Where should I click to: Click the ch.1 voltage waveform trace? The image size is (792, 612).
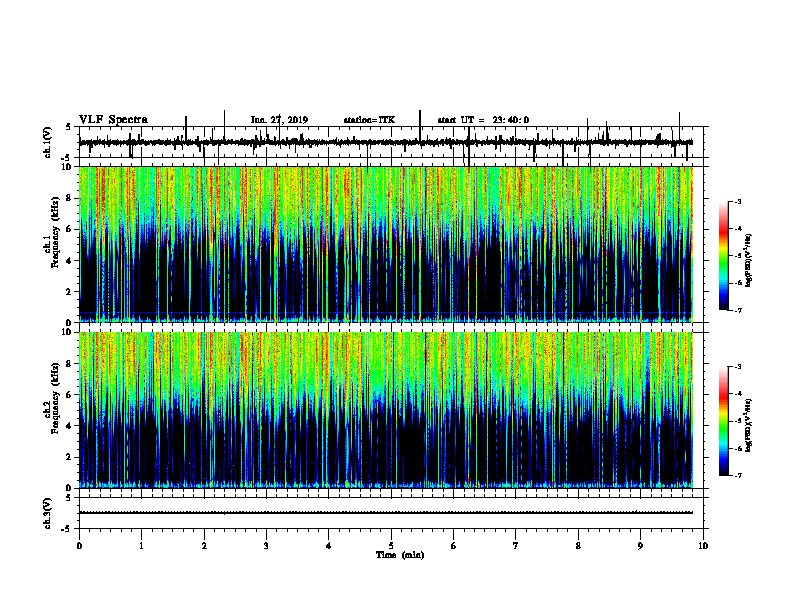pyautogui.click(x=386, y=142)
